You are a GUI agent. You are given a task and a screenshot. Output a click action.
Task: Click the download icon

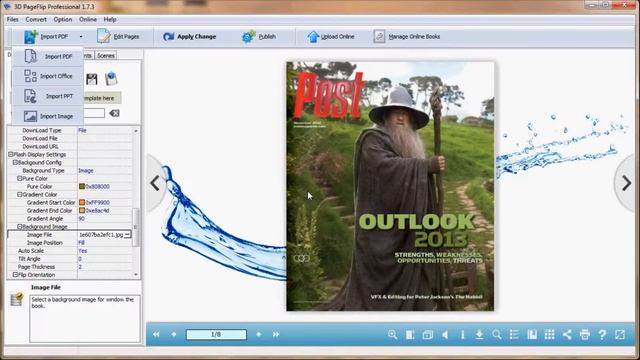point(479,335)
